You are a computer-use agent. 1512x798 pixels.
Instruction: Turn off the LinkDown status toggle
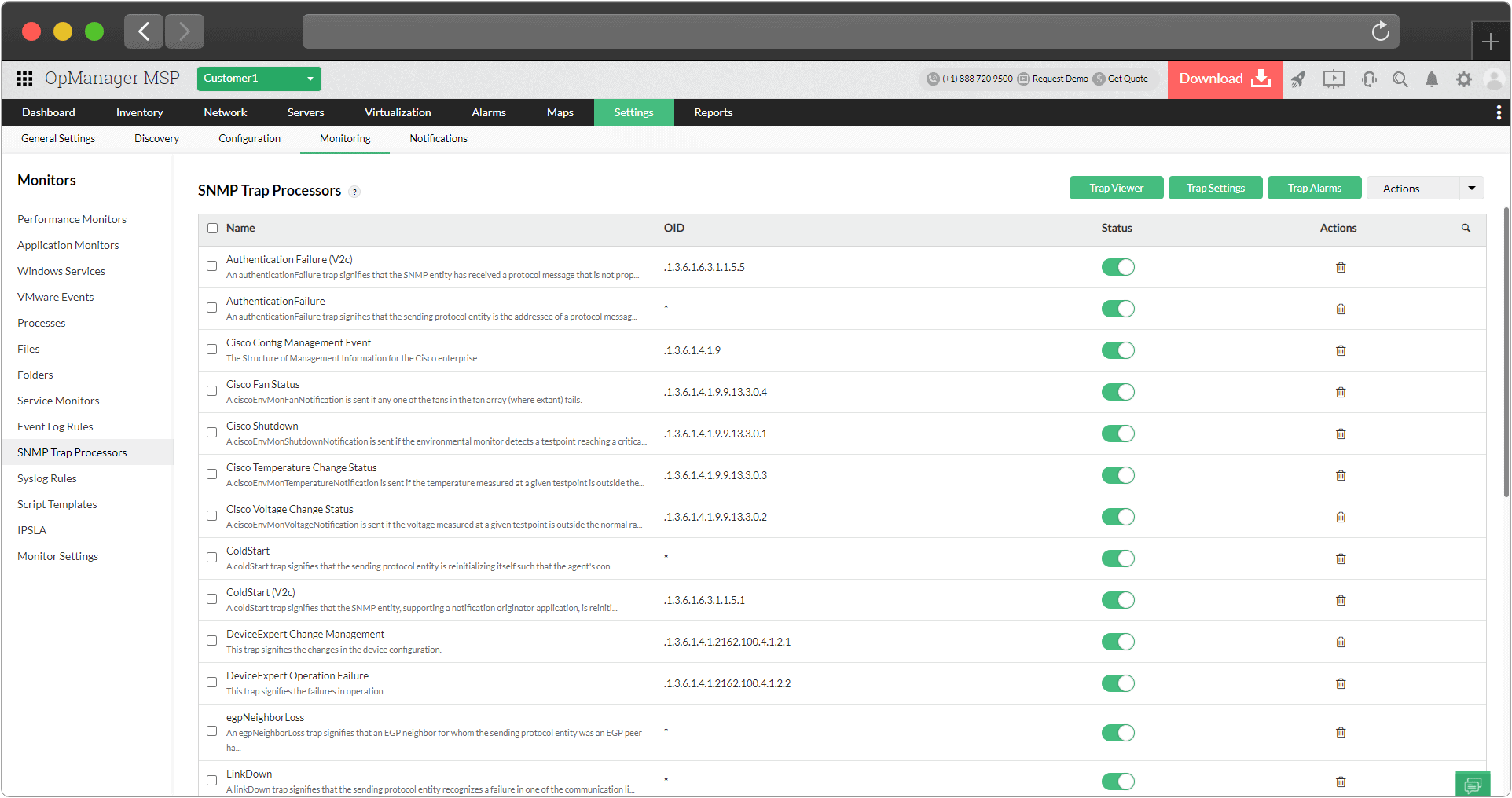coord(1117,782)
